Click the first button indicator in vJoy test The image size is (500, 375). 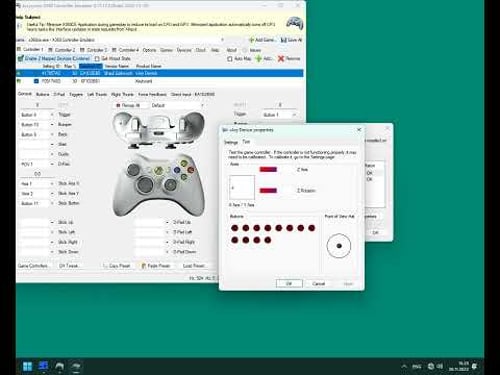pyautogui.click(x=235, y=228)
